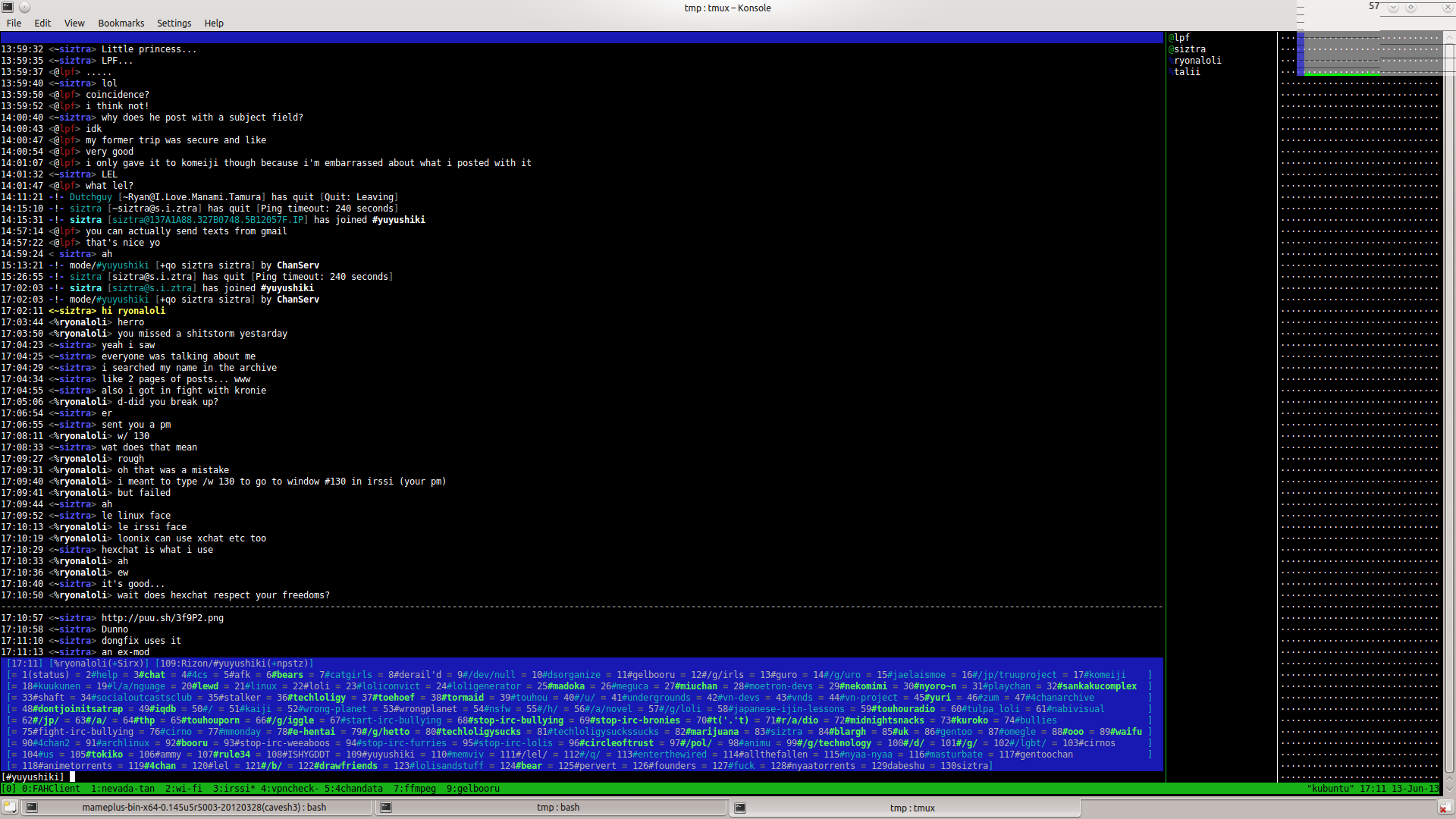Screen dimensions: 1456x819
Task: Select nick lpf in the nick list
Action: tap(1181, 38)
